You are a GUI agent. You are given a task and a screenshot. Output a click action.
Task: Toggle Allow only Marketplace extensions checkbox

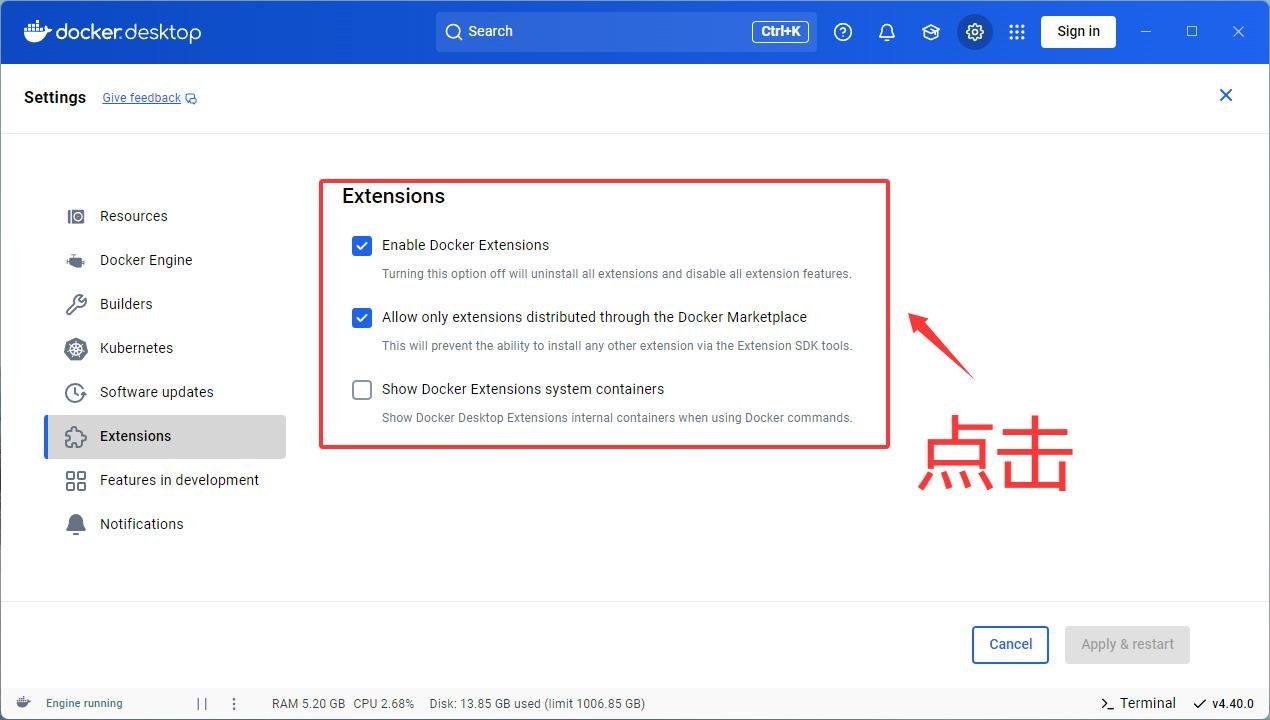[x=362, y=318]
